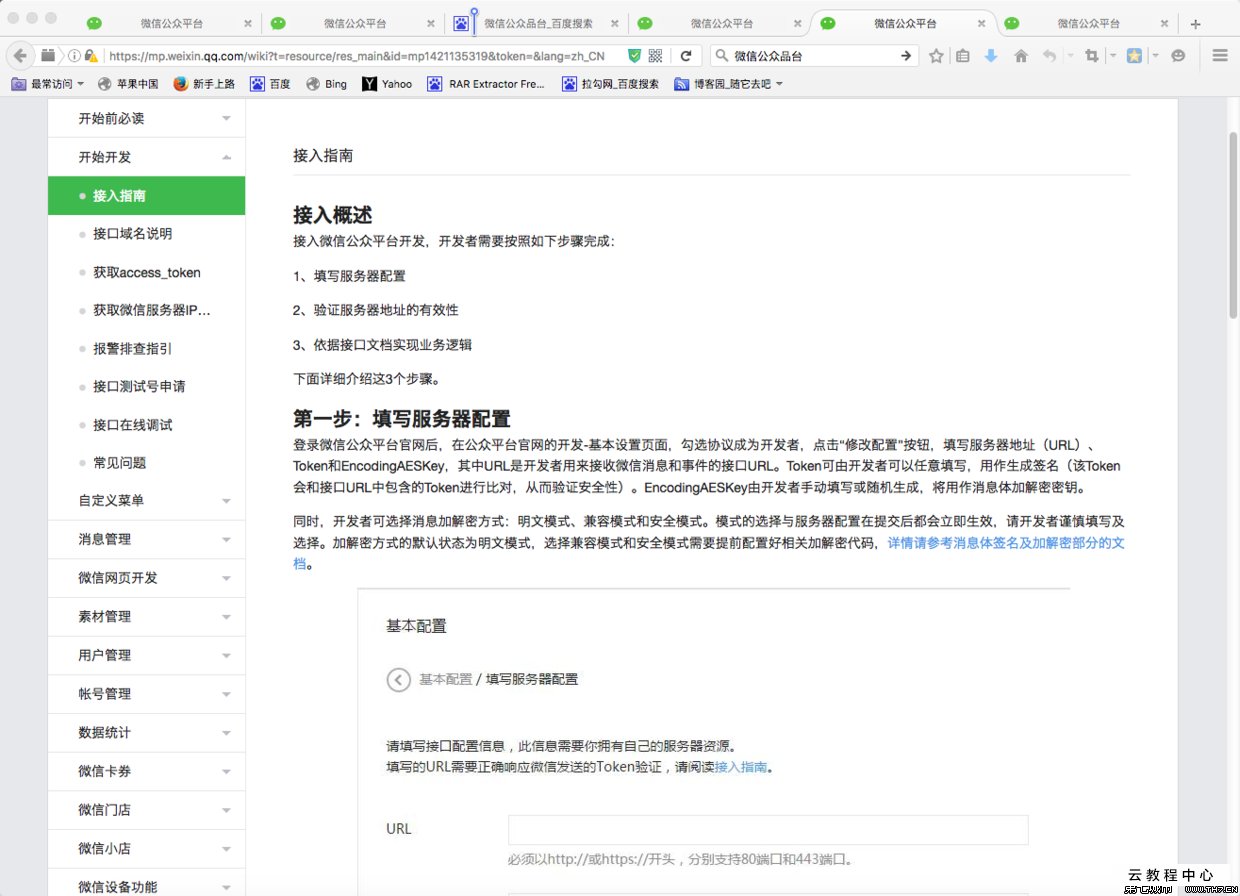
Task: Click the Home icon in the toolbar
Action: coord(1021,57)
